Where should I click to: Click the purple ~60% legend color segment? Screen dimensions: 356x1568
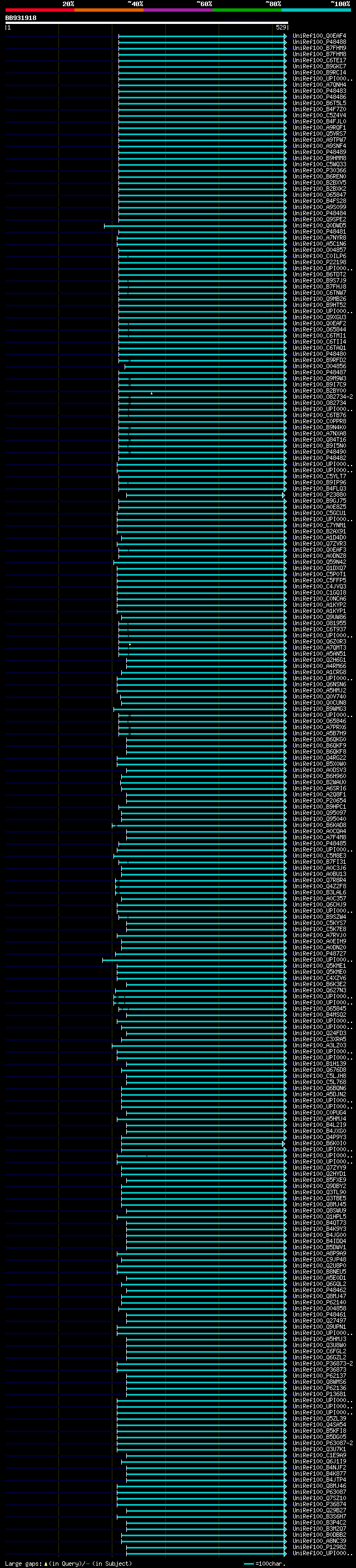pyautogui.click(x=179, y=10)
